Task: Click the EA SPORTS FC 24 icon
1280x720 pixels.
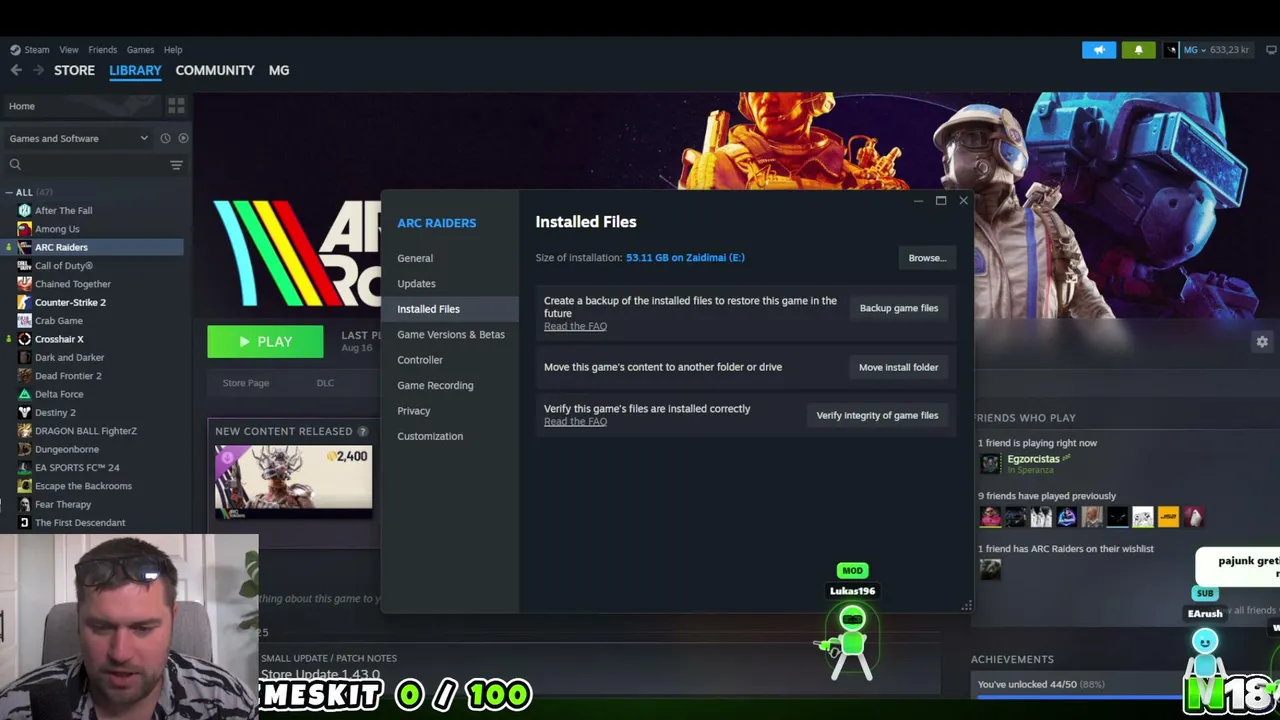Action: pos(25,467)
